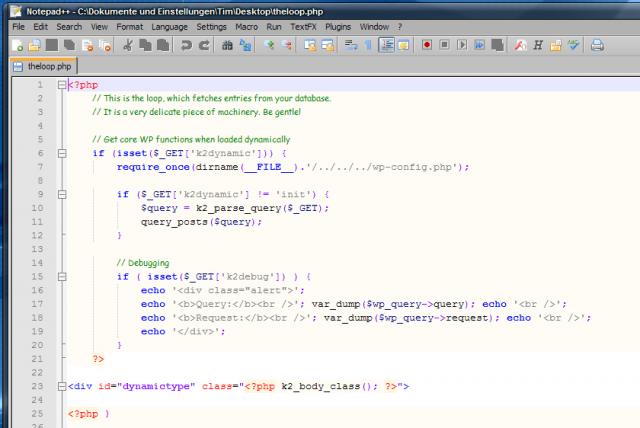
Task: Open the Plugins menu
Action: pyautogui.click(x=338, y=27)
